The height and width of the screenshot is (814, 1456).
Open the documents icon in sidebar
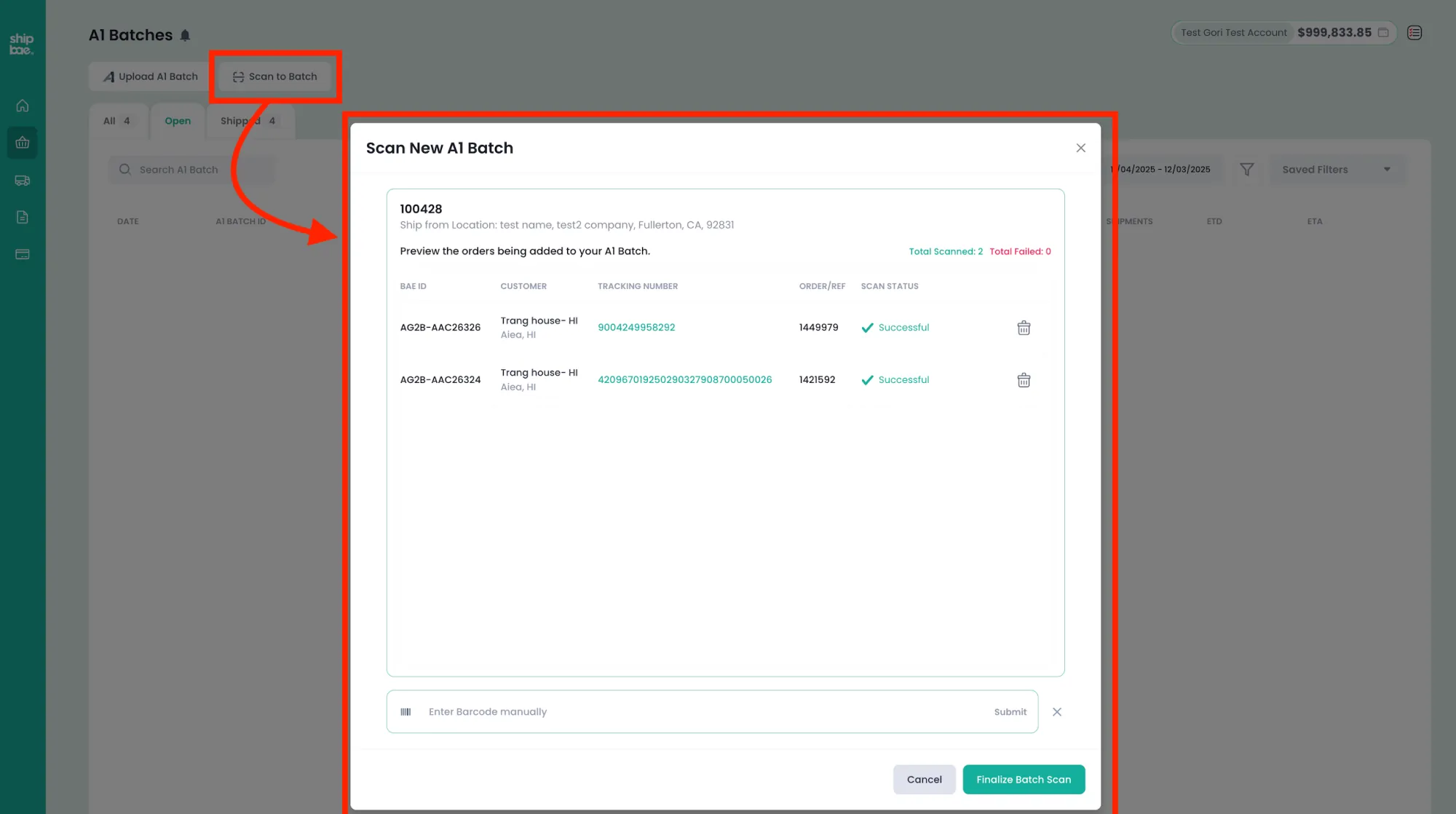click(23, 217)
